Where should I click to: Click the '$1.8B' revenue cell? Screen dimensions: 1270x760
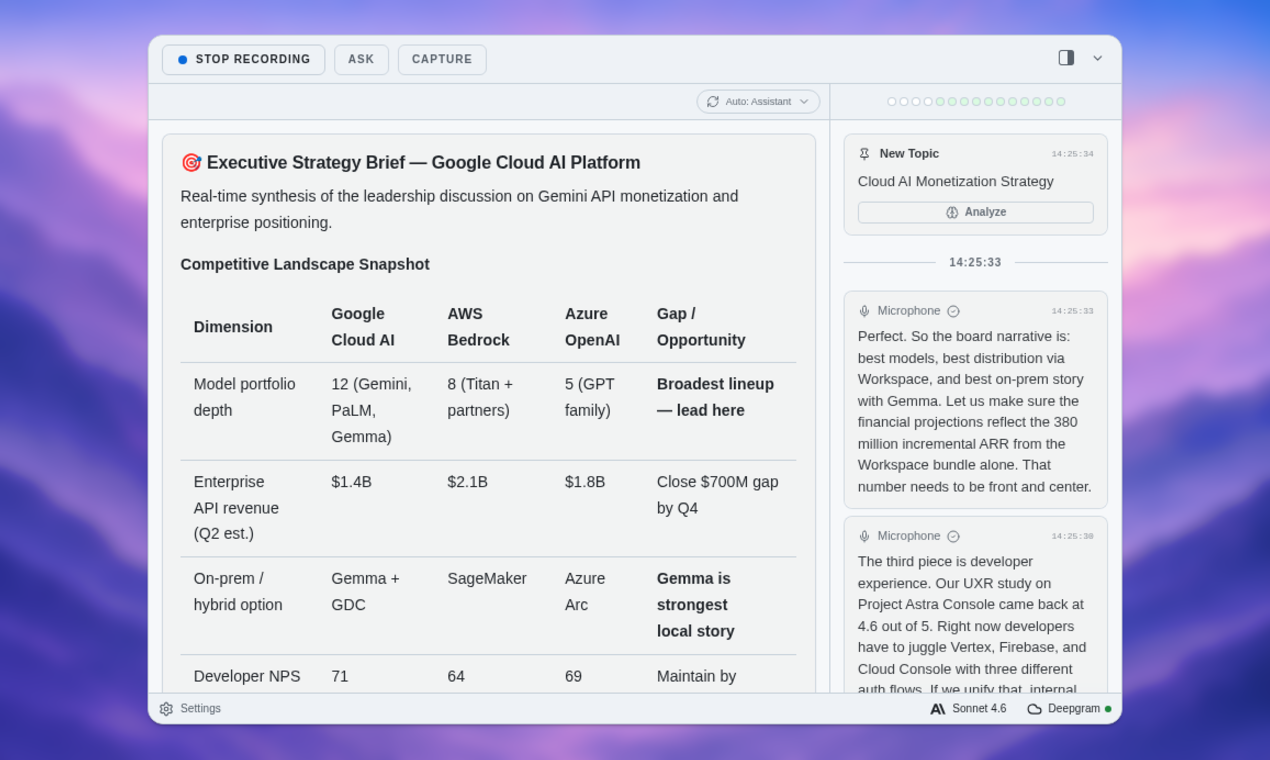(x=585, y=482)
